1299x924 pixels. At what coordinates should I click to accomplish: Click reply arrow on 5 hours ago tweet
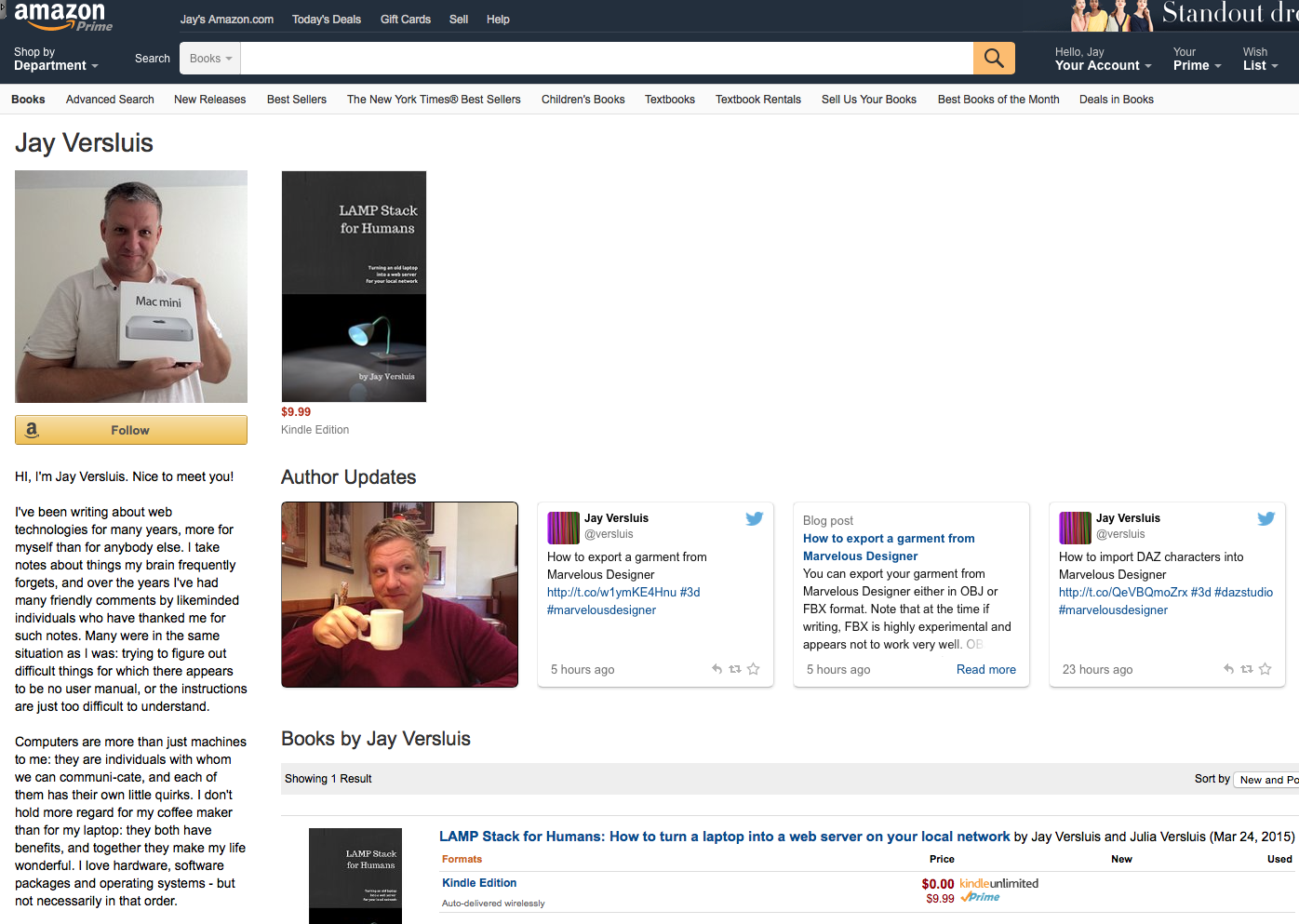click(716, 669)
